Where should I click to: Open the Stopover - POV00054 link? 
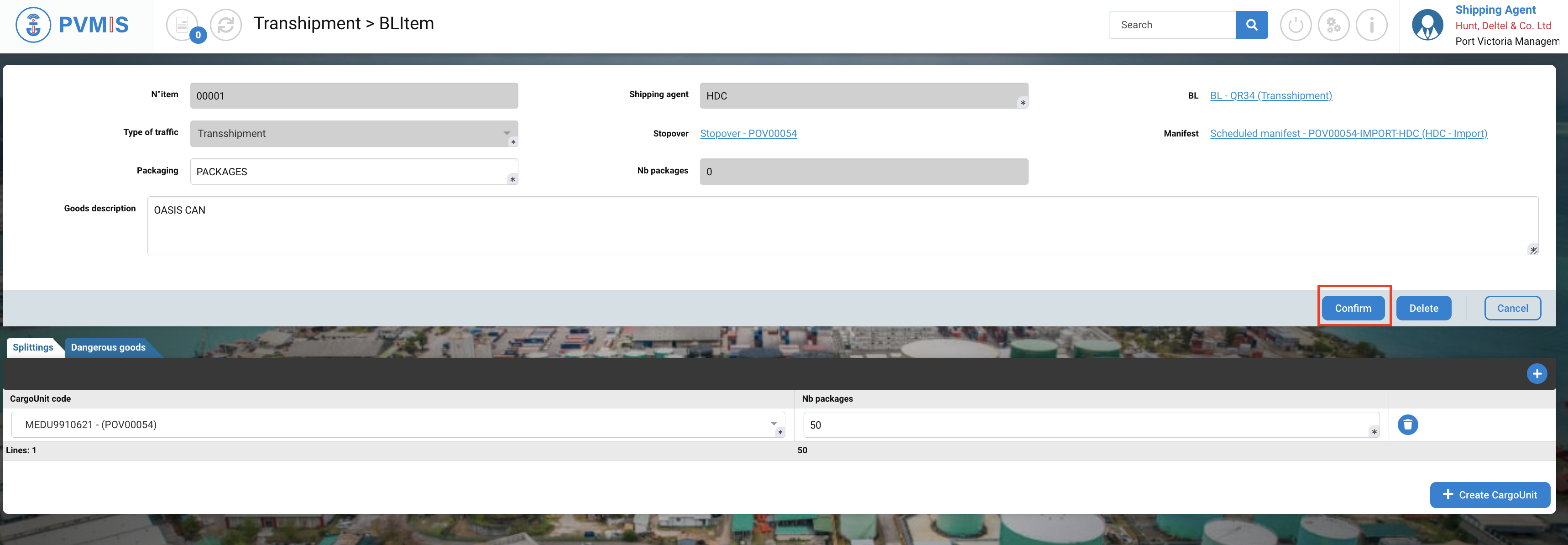click(x=747, y=133)
